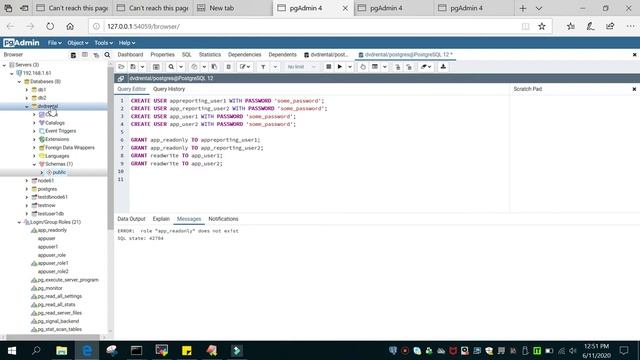The height and width of the screenshot is (360, 640).
Task: Click the Copy toolbar icon
Action: (194, 67)
